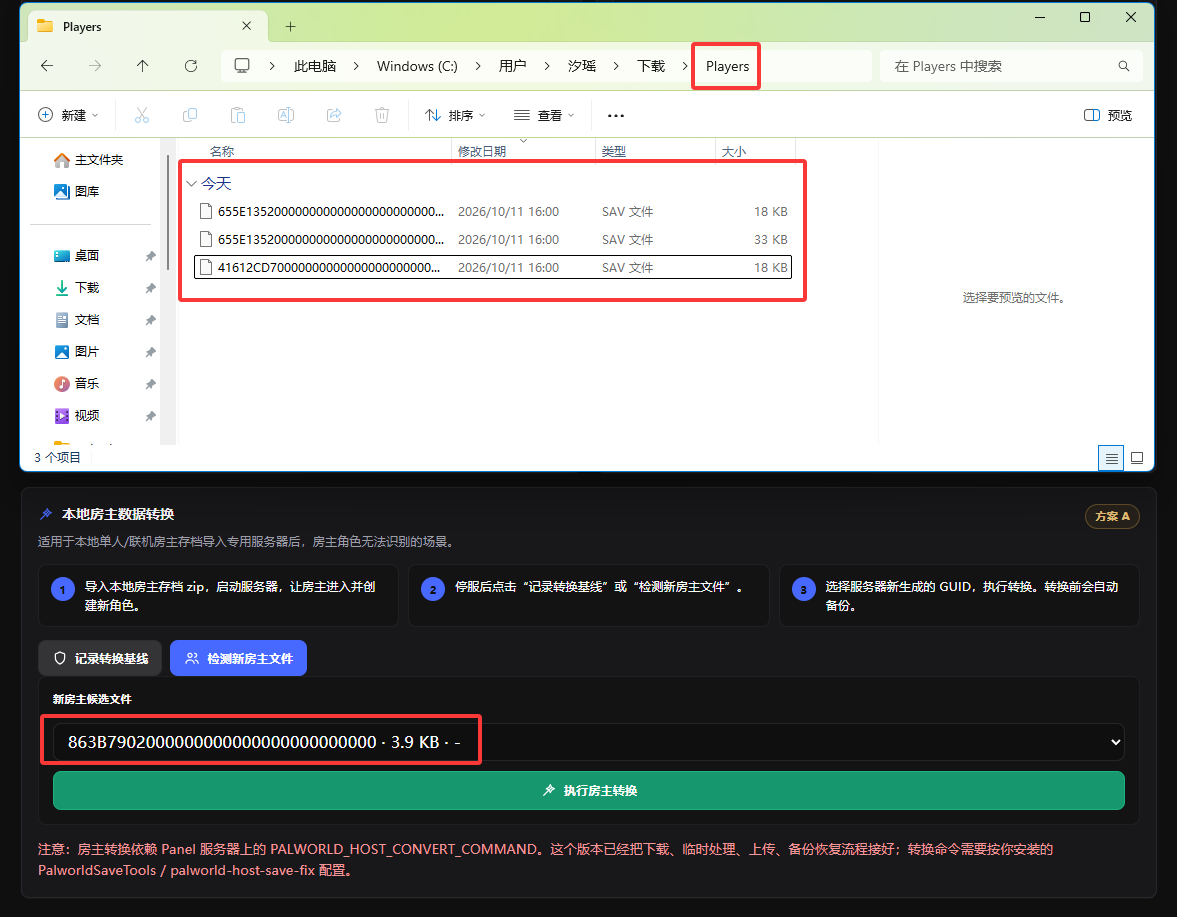
Task: Open the 排序 sort dropdown
Action: (455, 115)
